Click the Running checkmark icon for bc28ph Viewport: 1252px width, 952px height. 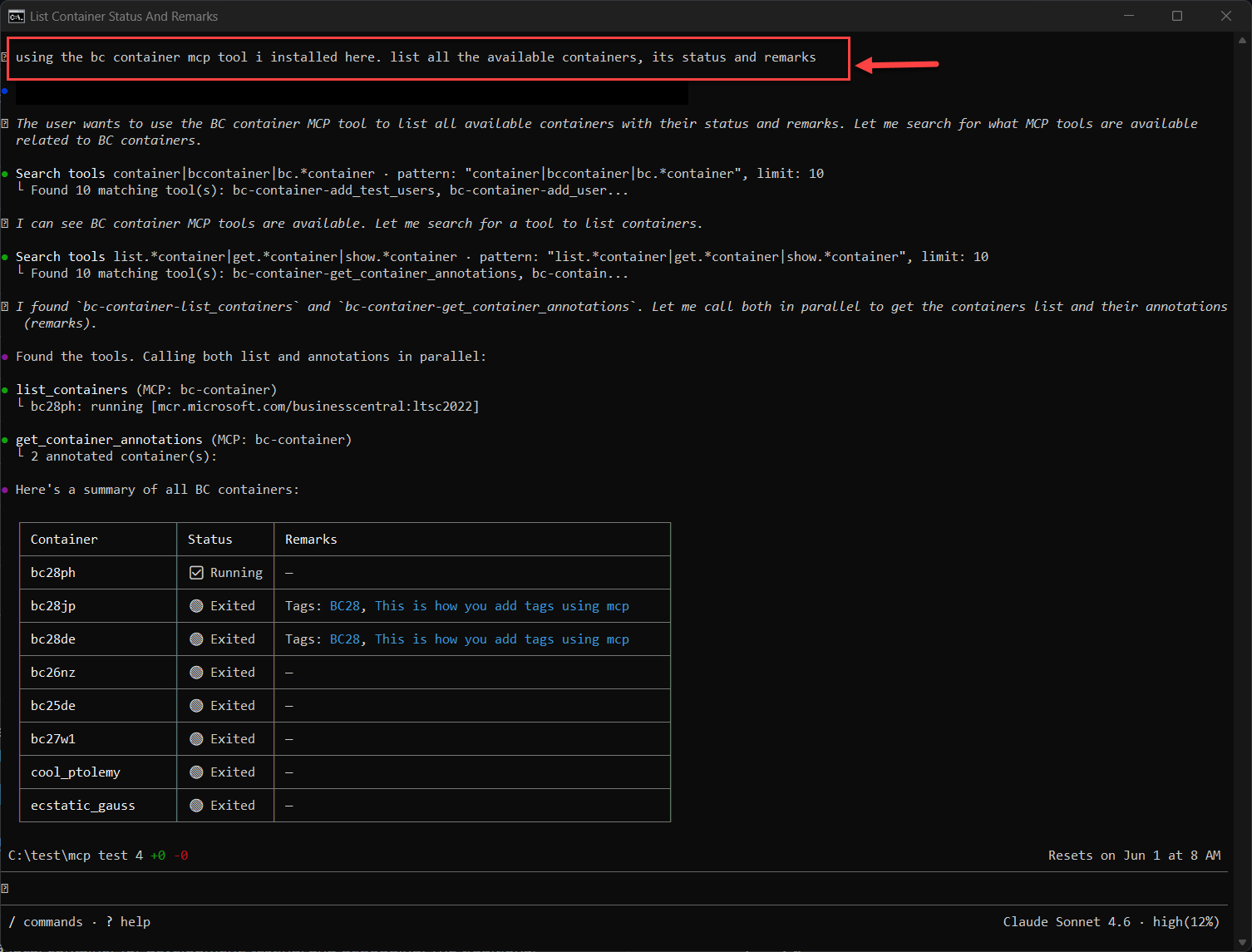pyautogui.click(x=196, y=573)
